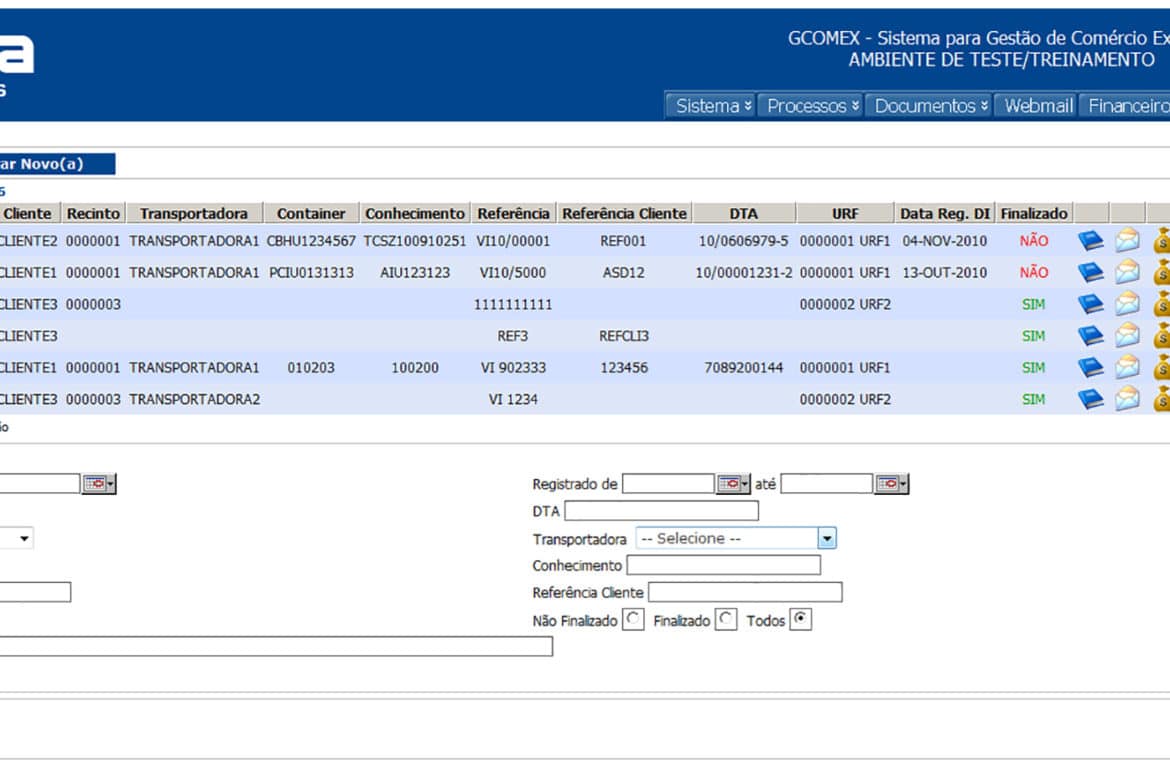Click conhecimento cell TCSZ100910251
1170x780 pixels.
point(415,241)
